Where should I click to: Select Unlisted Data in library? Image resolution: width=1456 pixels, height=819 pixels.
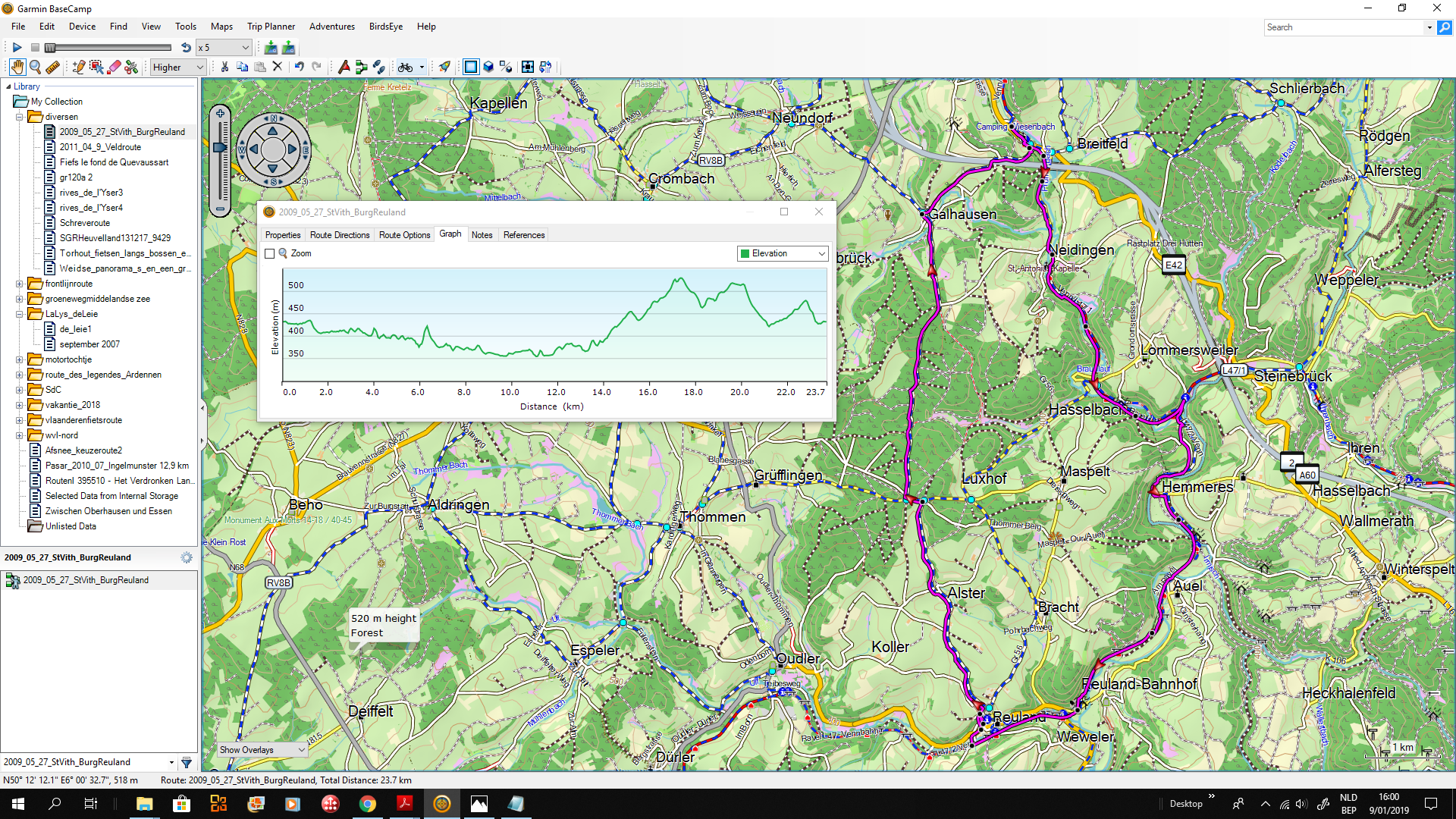click(70, 526)
